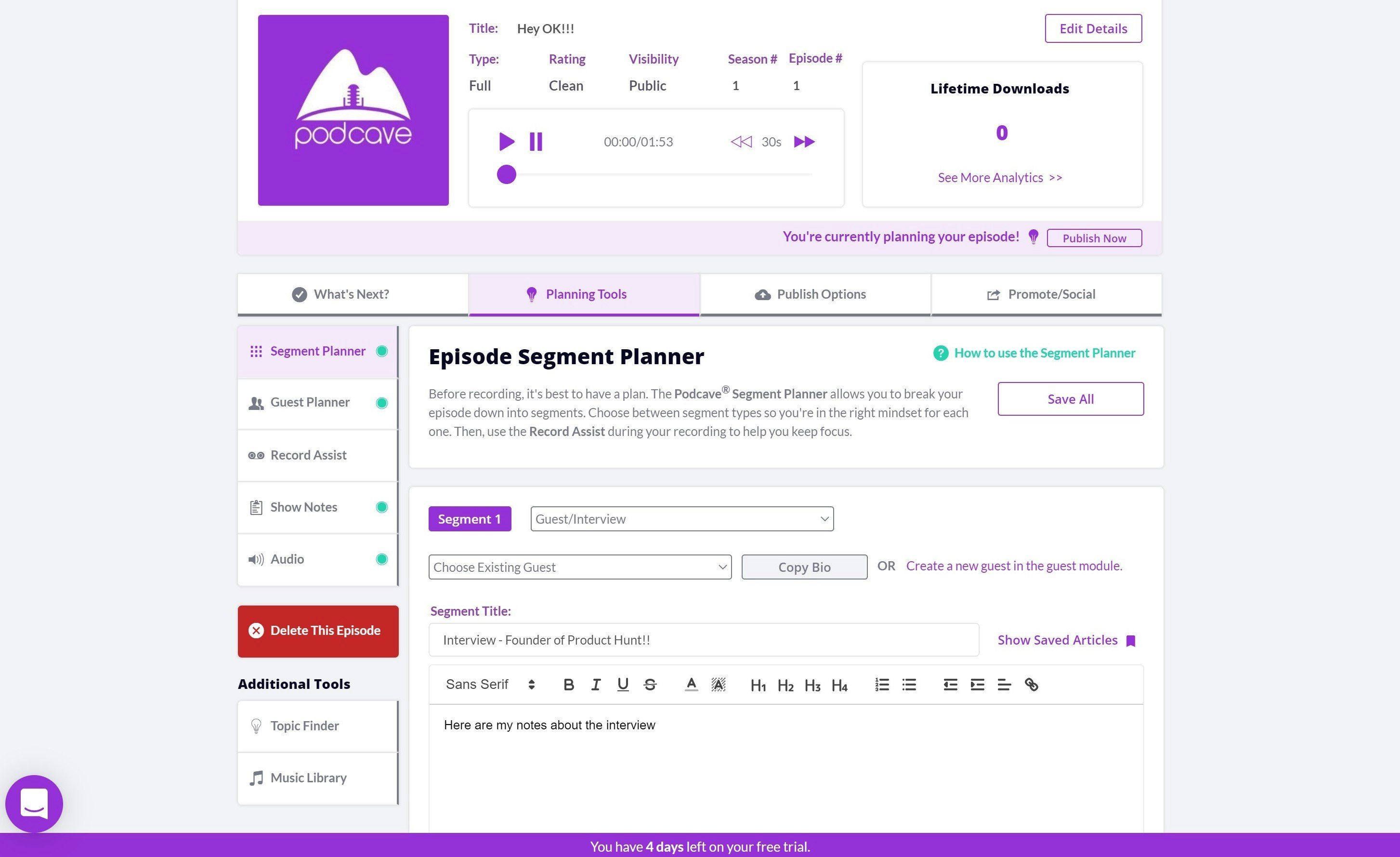Switch to the Publish Options tab
This screenshot has height=857, width=1400.
815,294
